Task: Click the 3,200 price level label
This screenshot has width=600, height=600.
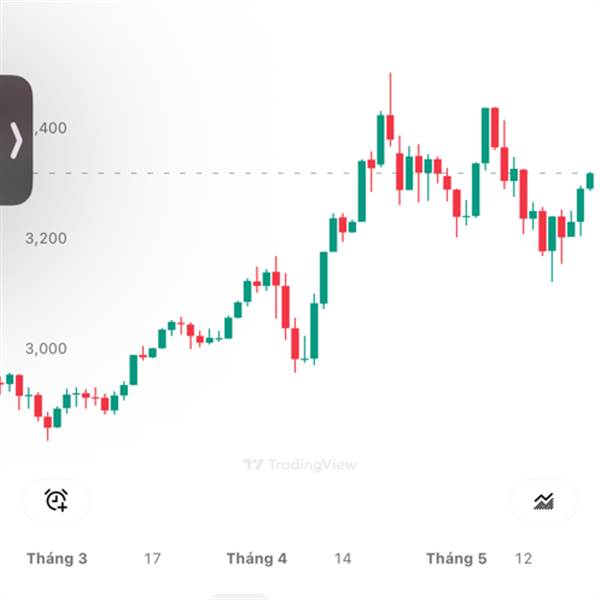Action: tap(46, 238)
